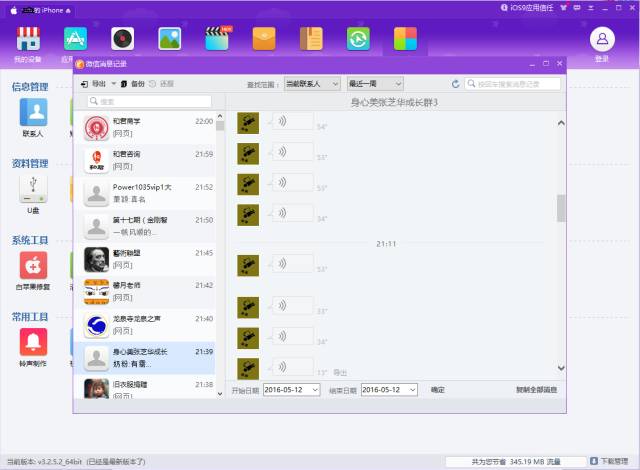Click the 备份 backup button

click(x=133, y=84)
